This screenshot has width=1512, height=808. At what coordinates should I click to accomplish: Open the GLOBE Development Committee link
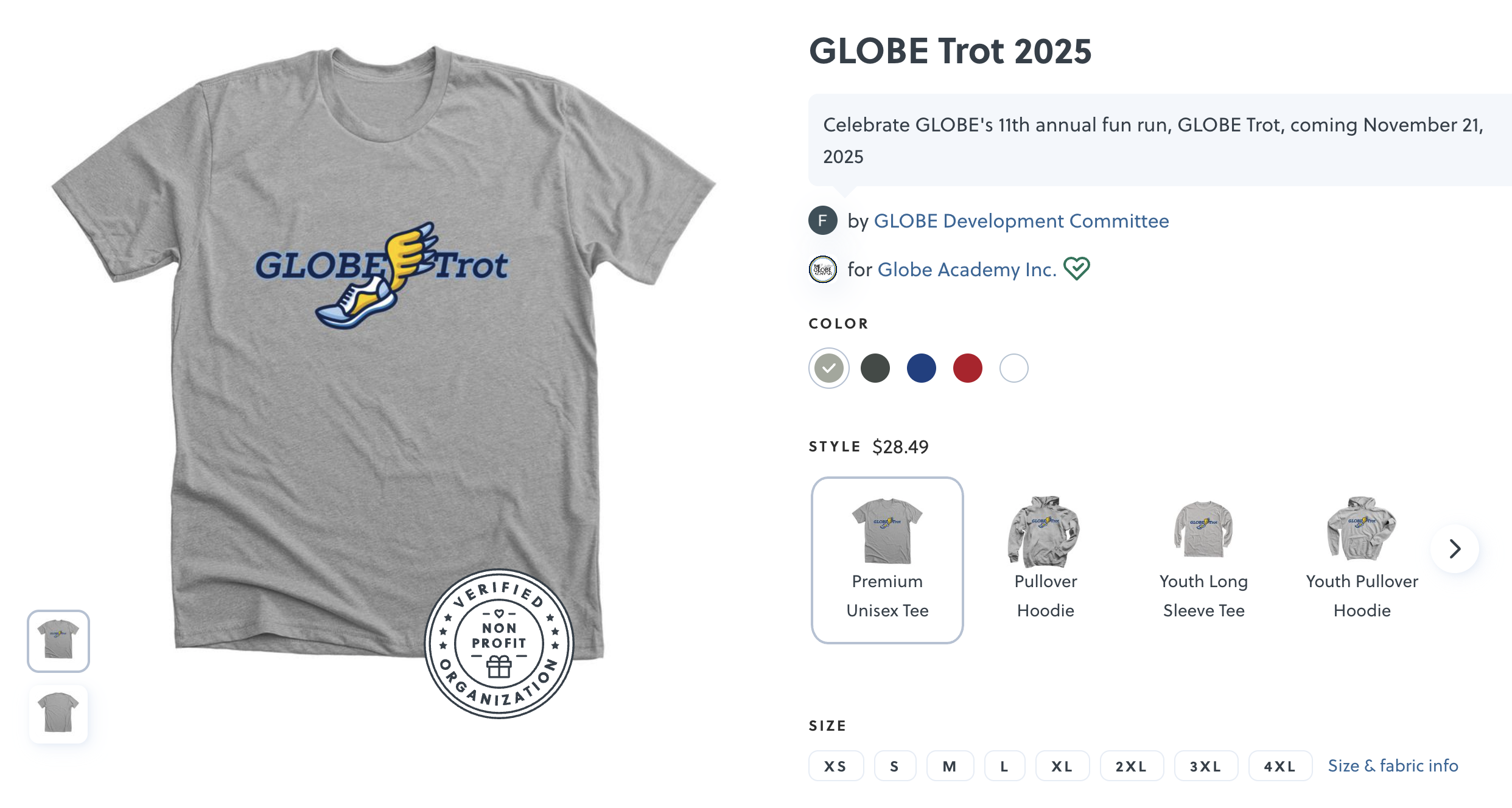point(1021,220)
